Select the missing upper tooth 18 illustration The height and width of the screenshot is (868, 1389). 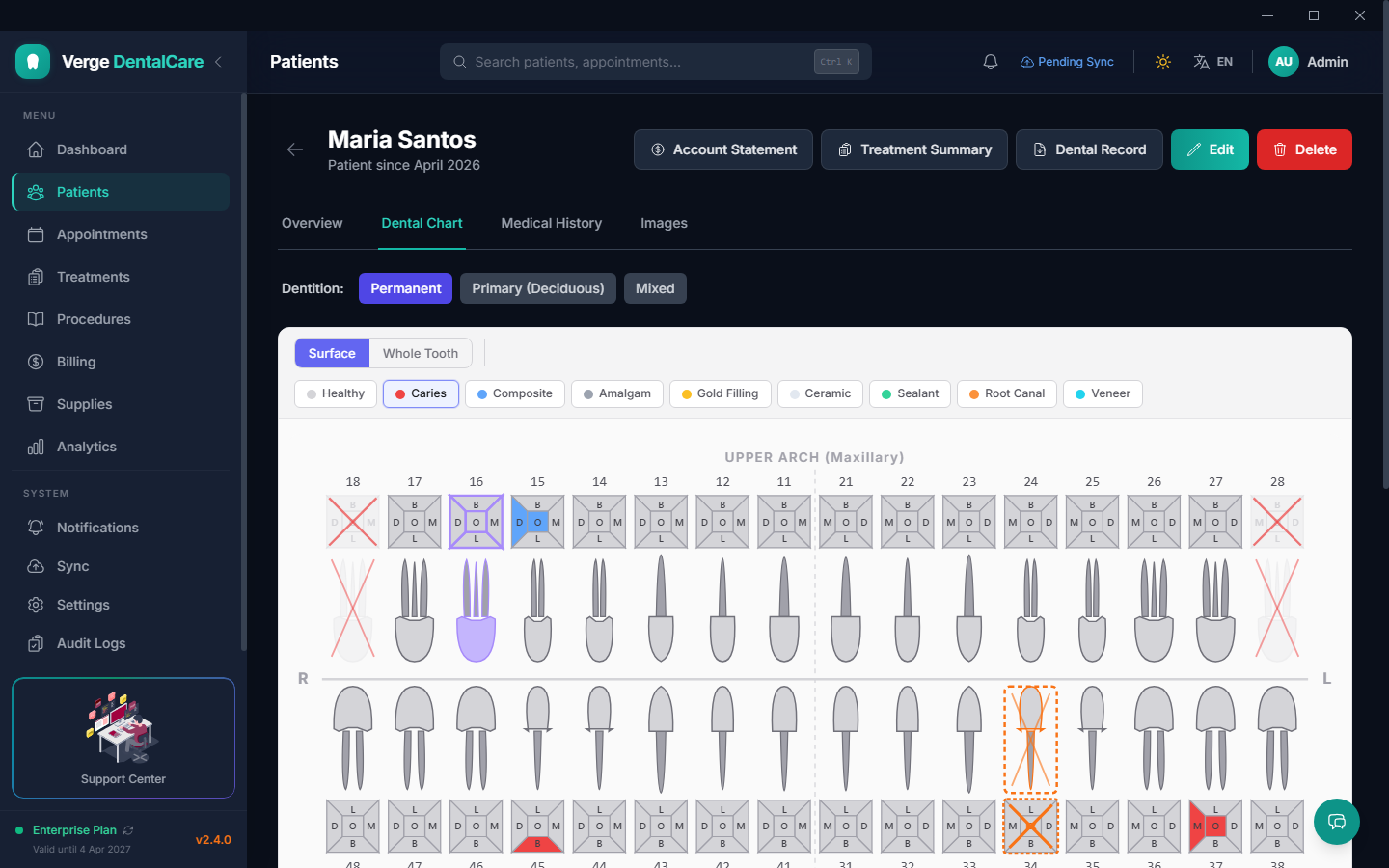[353, 610]
